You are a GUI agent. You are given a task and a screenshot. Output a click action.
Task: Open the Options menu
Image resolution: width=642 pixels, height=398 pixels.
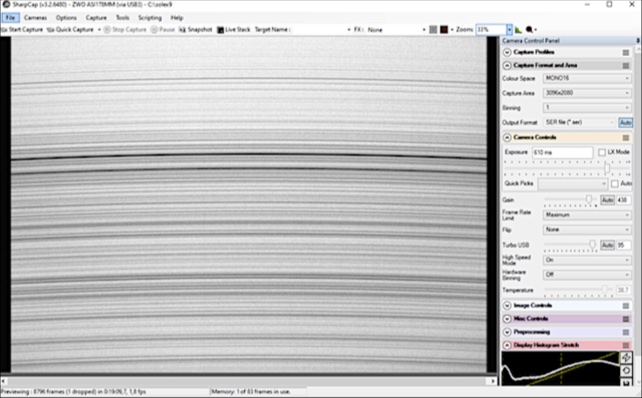[x=66, y=18]
